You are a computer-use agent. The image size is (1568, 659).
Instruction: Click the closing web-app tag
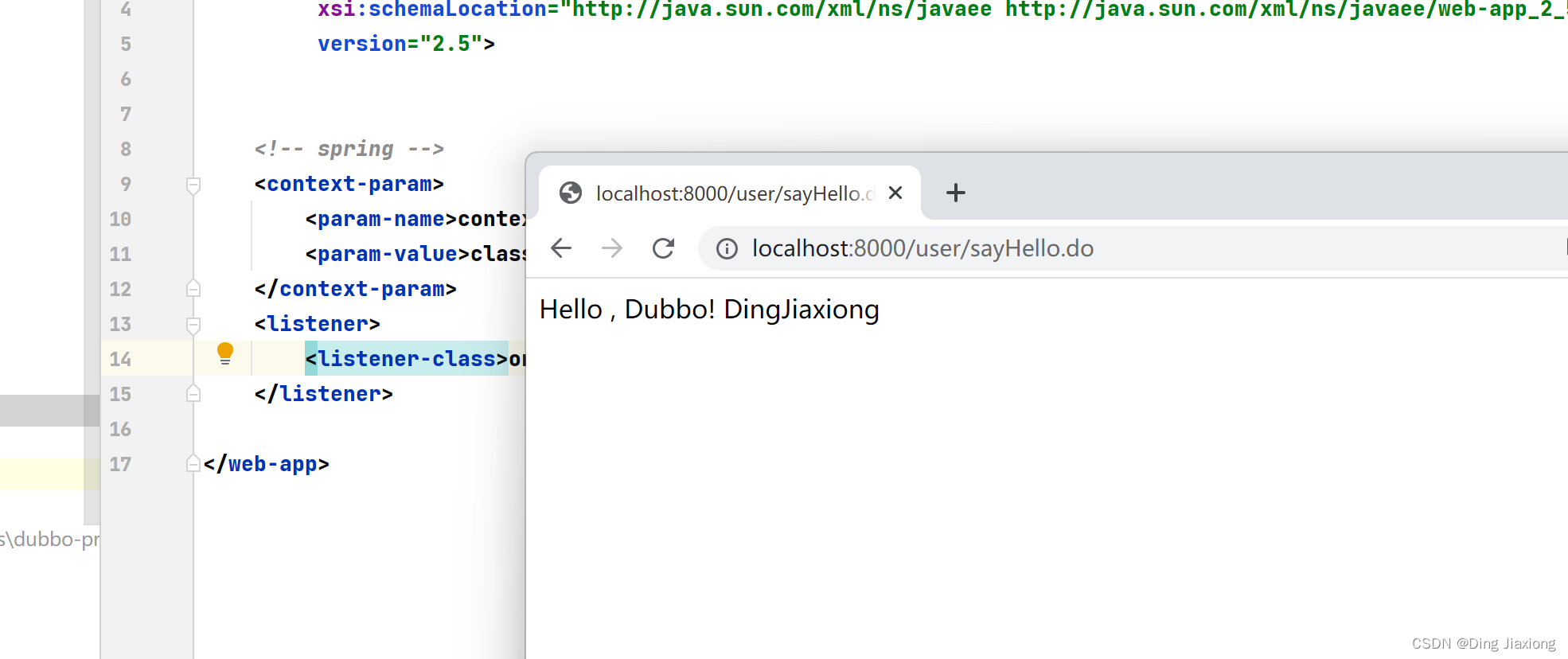(x=266, y=464)
